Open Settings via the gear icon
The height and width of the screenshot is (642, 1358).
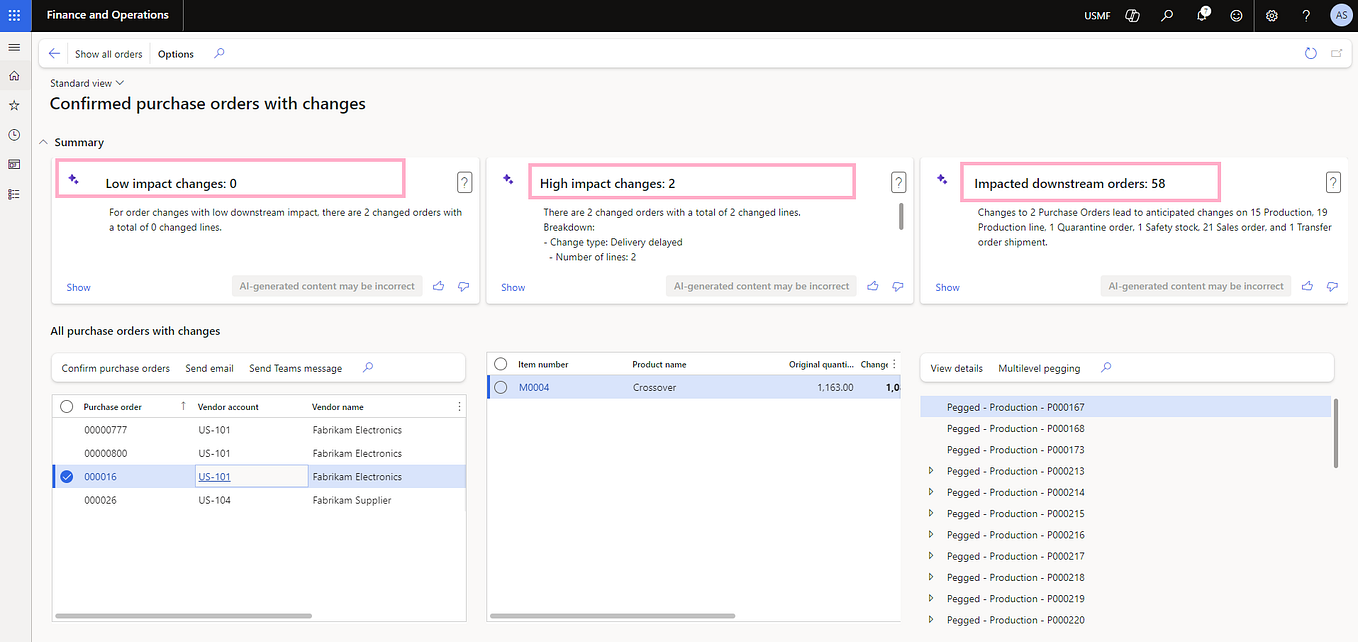coord(1271,15)
